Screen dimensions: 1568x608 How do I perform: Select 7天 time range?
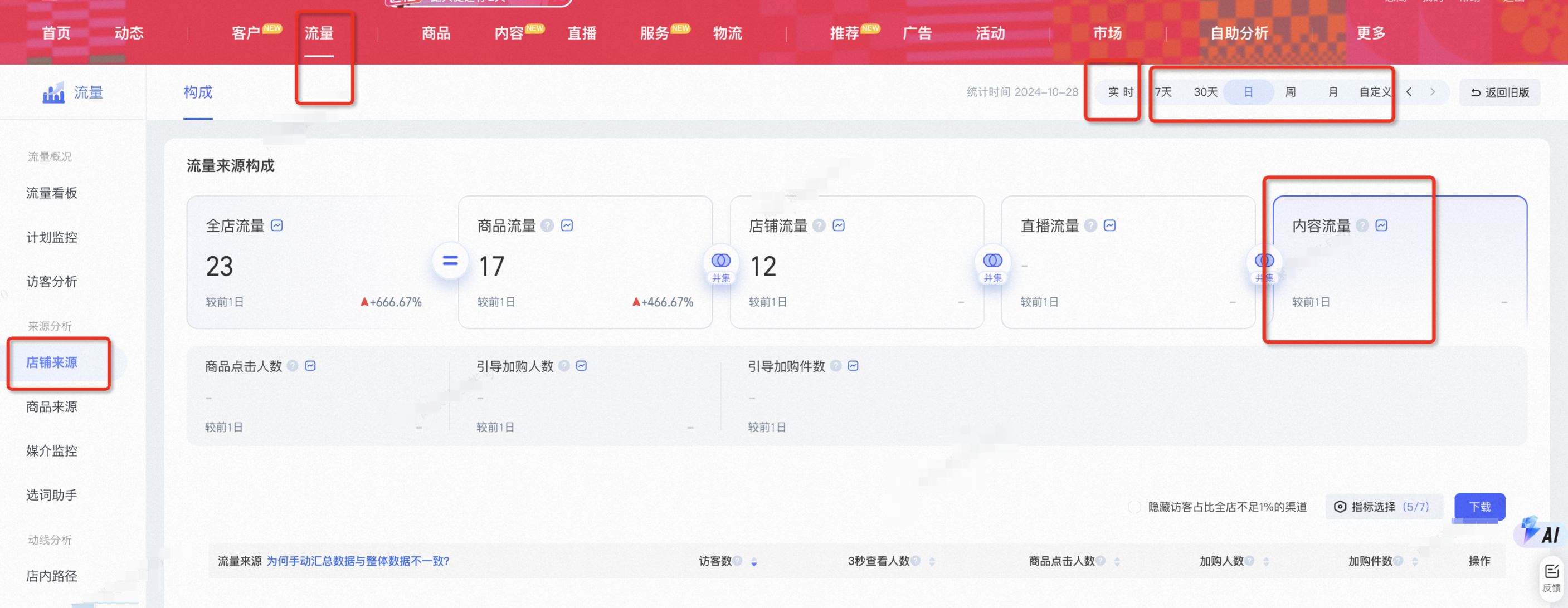tap(1164, 92)
